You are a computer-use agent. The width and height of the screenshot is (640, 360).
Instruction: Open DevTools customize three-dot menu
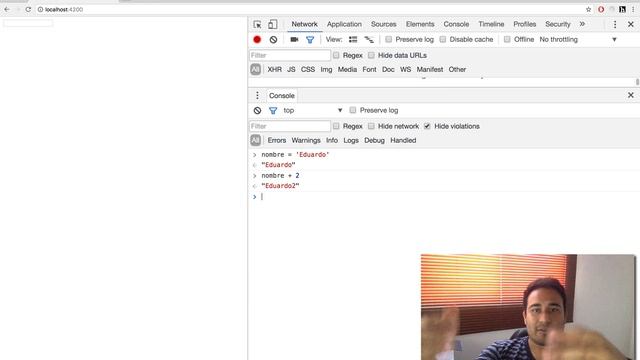click(615, 24)
